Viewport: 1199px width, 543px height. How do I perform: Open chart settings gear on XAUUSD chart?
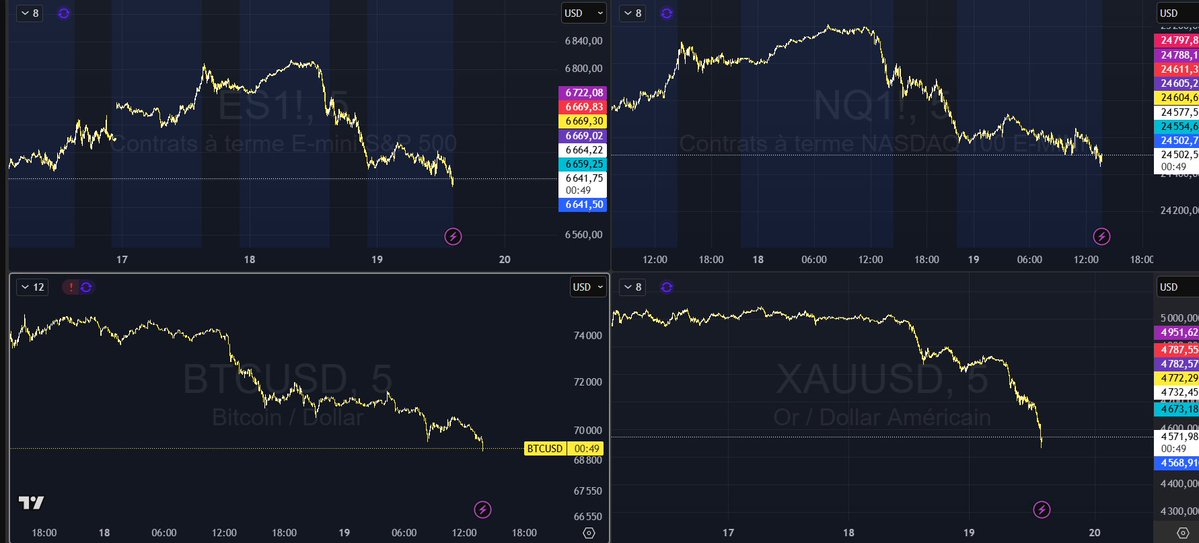point(1183,534)
